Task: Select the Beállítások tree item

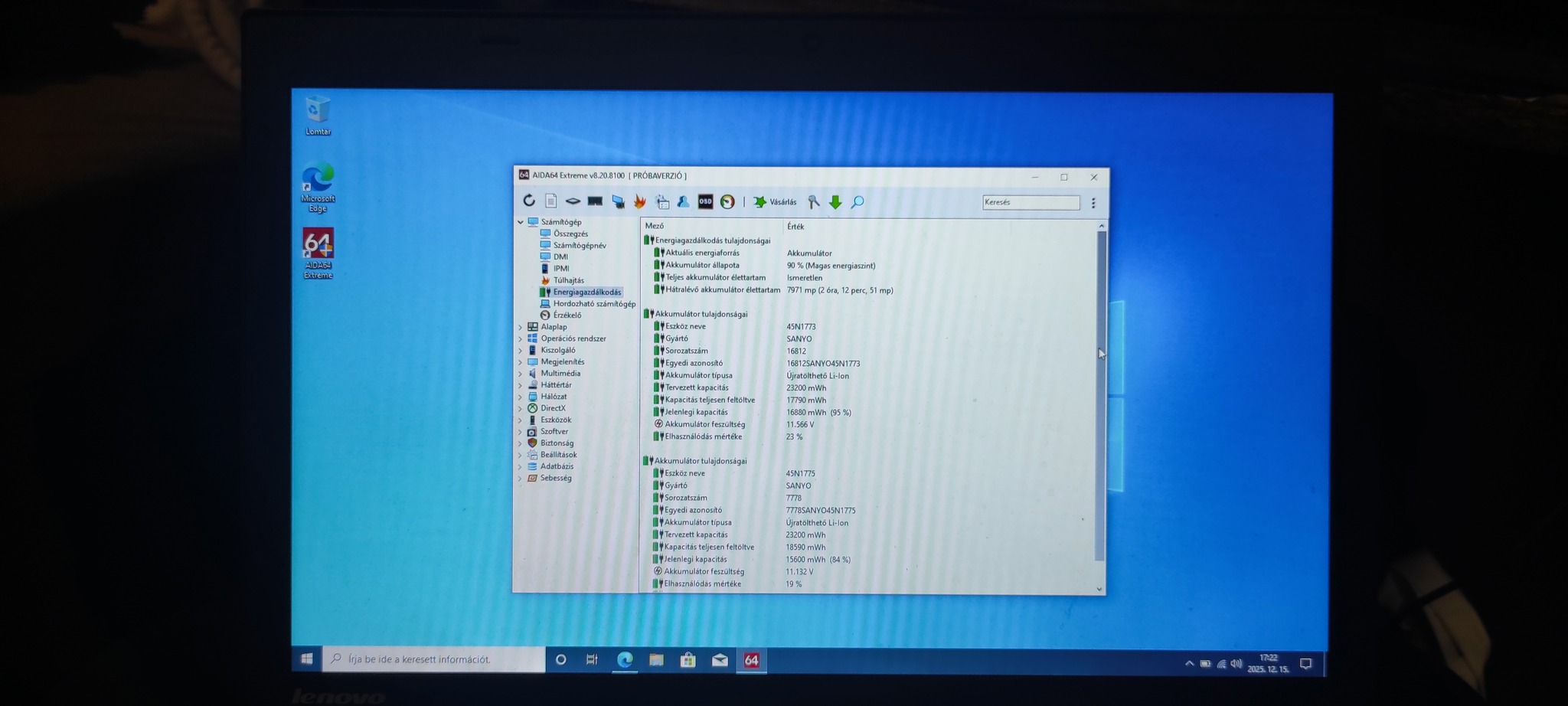Action: (x=558, y=454)
